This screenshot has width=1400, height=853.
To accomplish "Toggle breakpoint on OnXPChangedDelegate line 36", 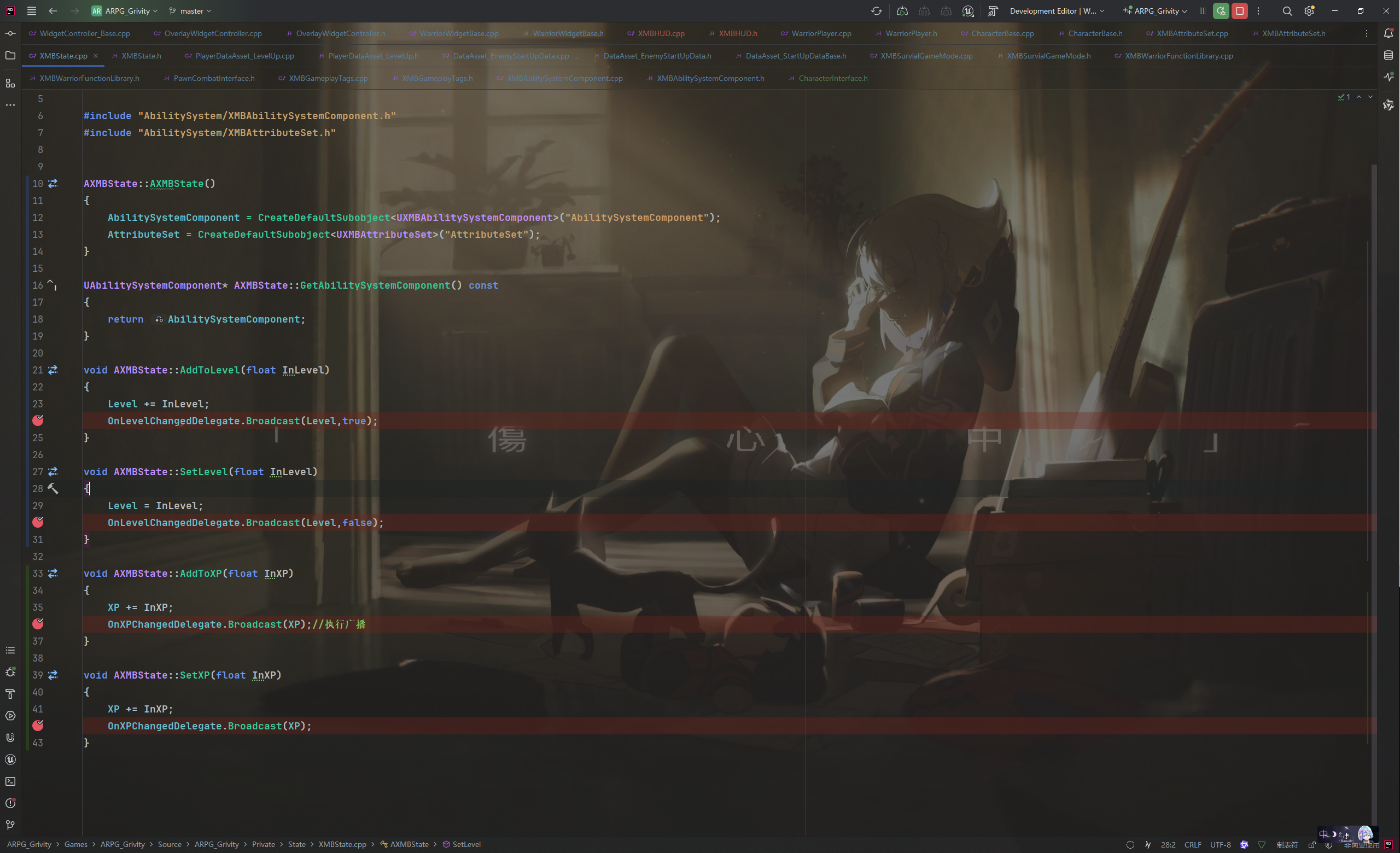I will pos(38,623).
